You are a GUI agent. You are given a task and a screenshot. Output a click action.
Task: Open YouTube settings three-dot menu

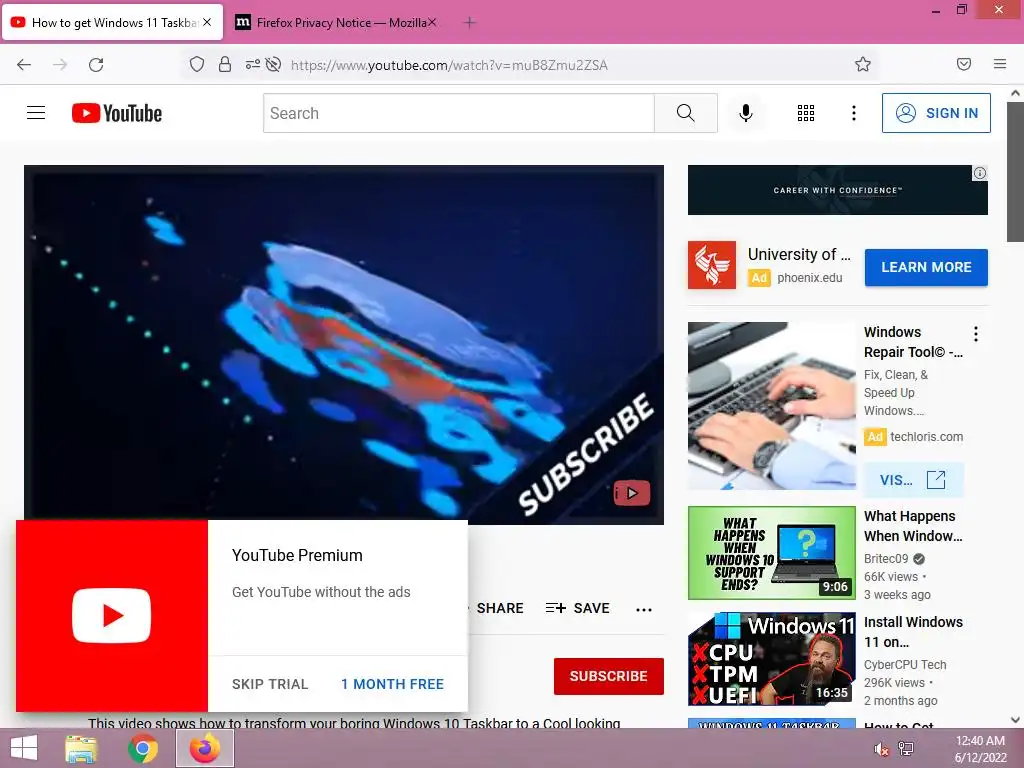coord(854,113)
